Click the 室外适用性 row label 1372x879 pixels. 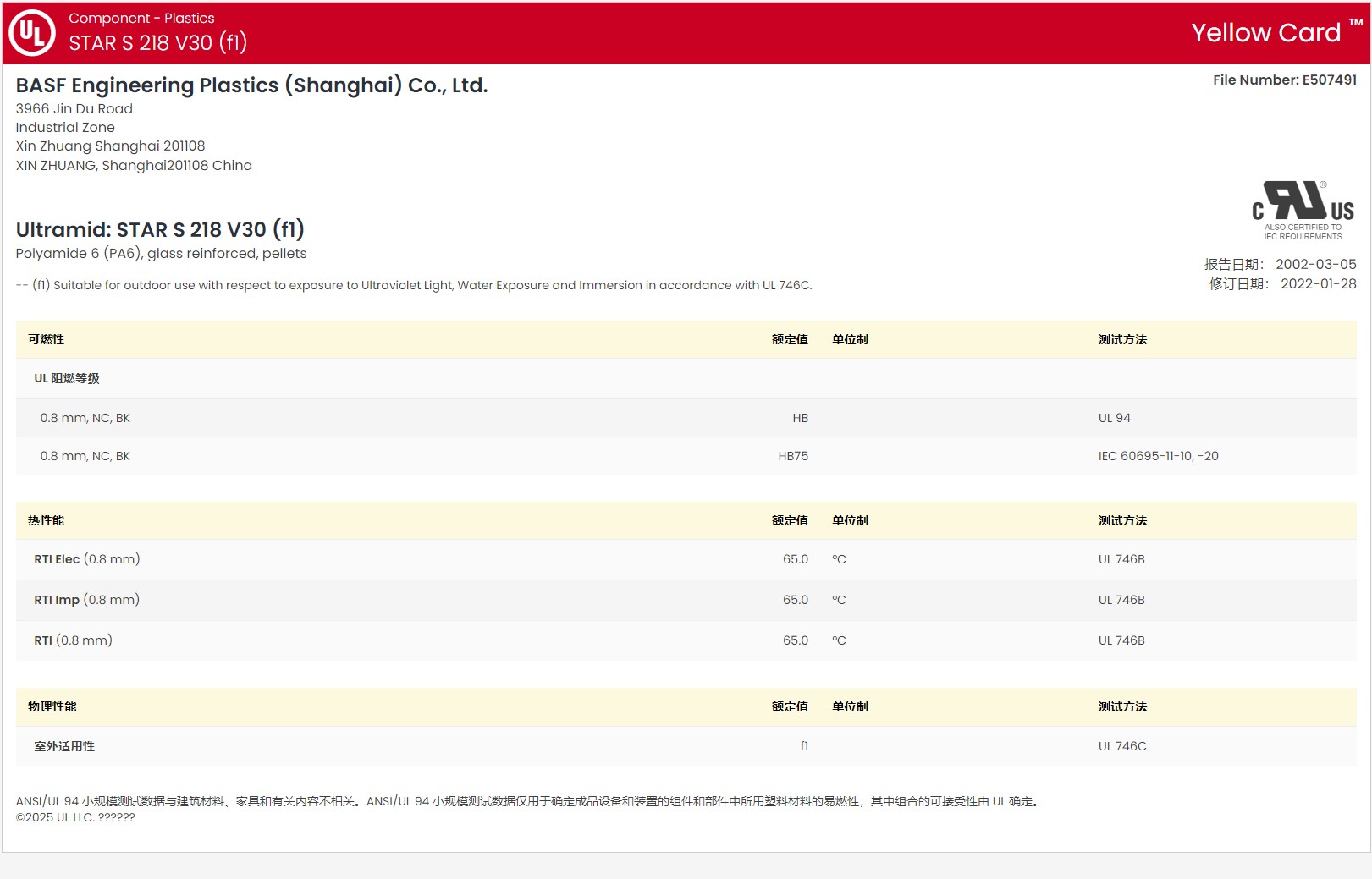tap(64, 746)
